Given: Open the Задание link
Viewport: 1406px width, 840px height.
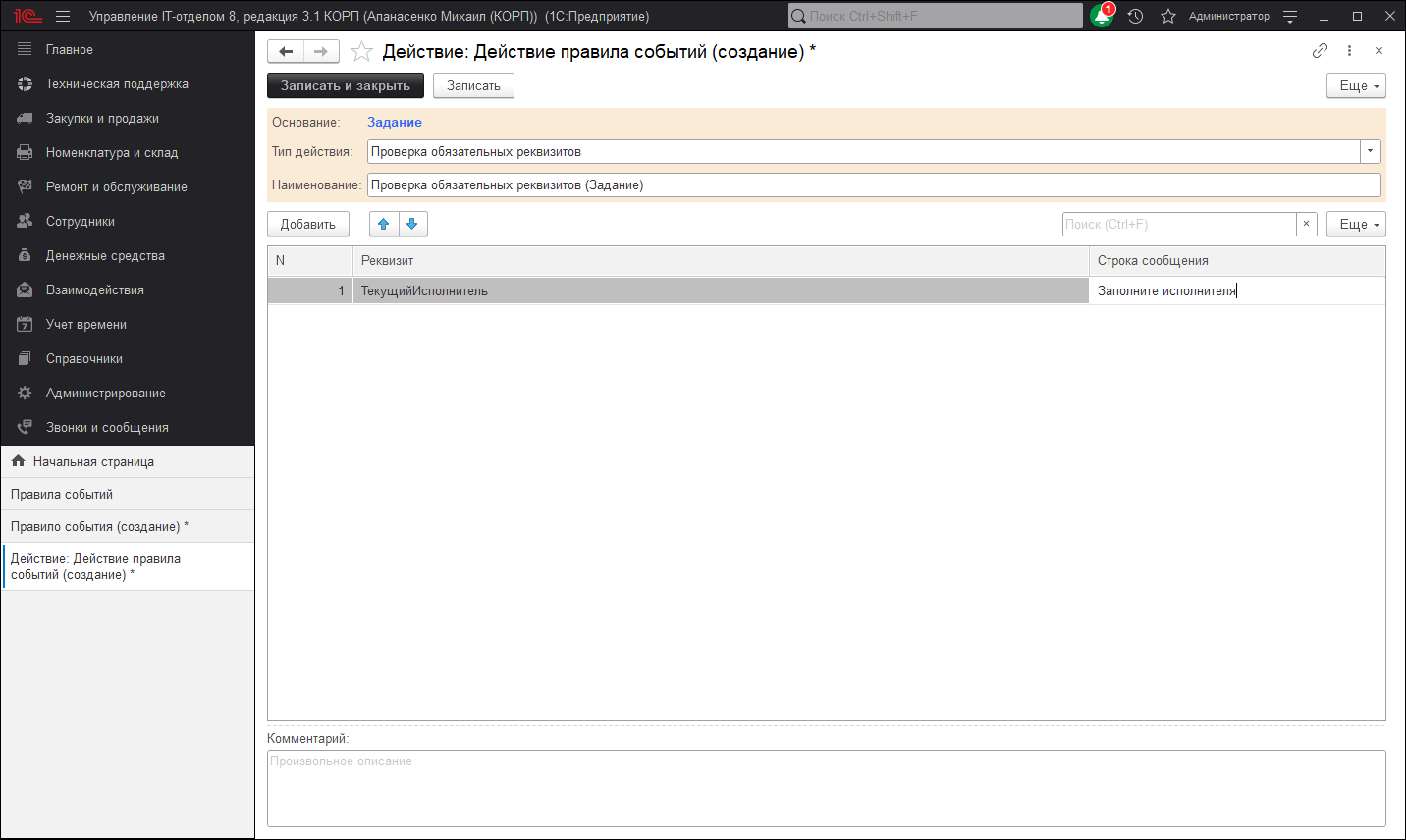Looking at the screenshot, I should 395,122.
